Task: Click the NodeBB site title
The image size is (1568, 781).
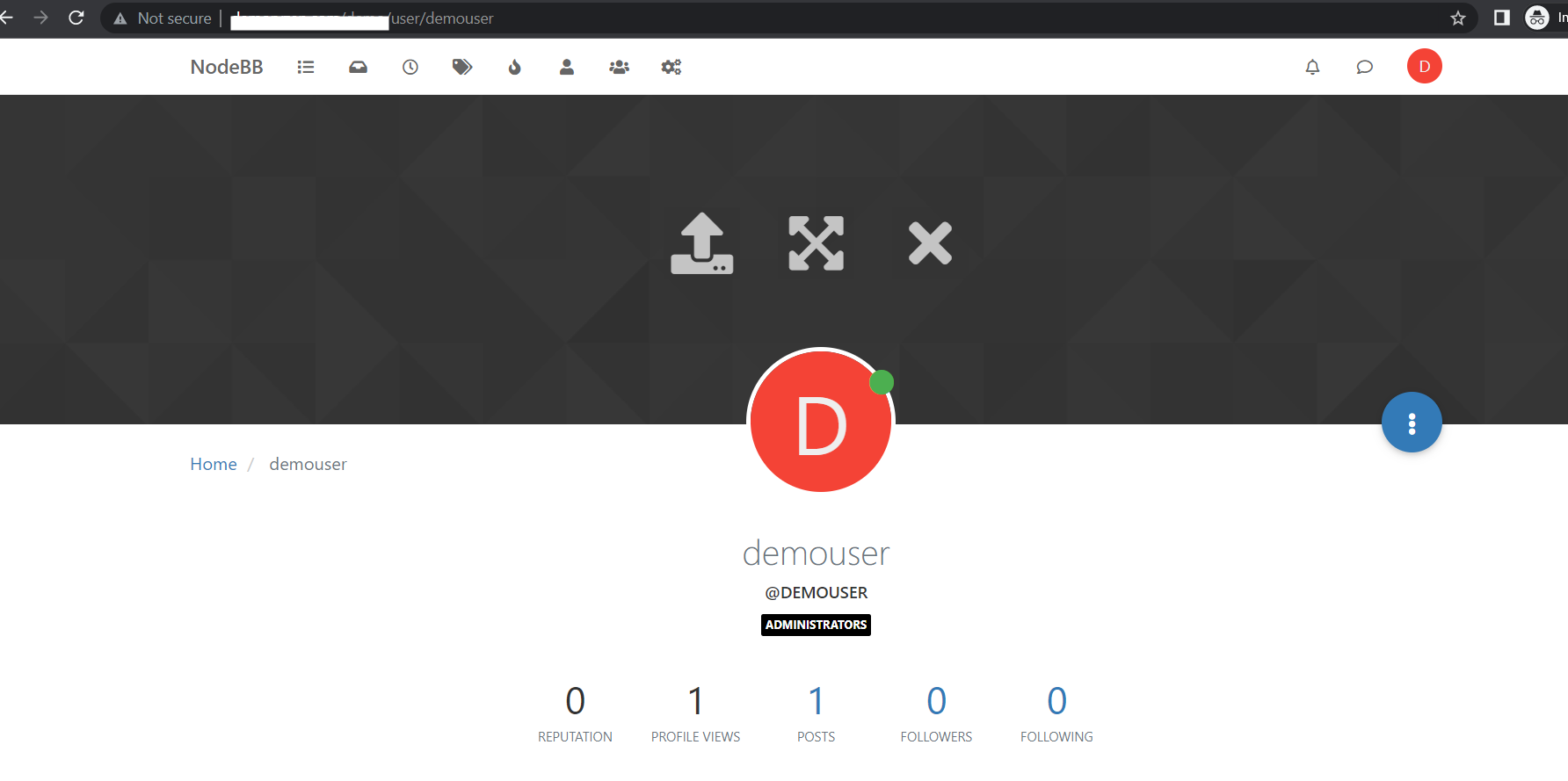Action: pyautogui.click(x=227, y=67)
